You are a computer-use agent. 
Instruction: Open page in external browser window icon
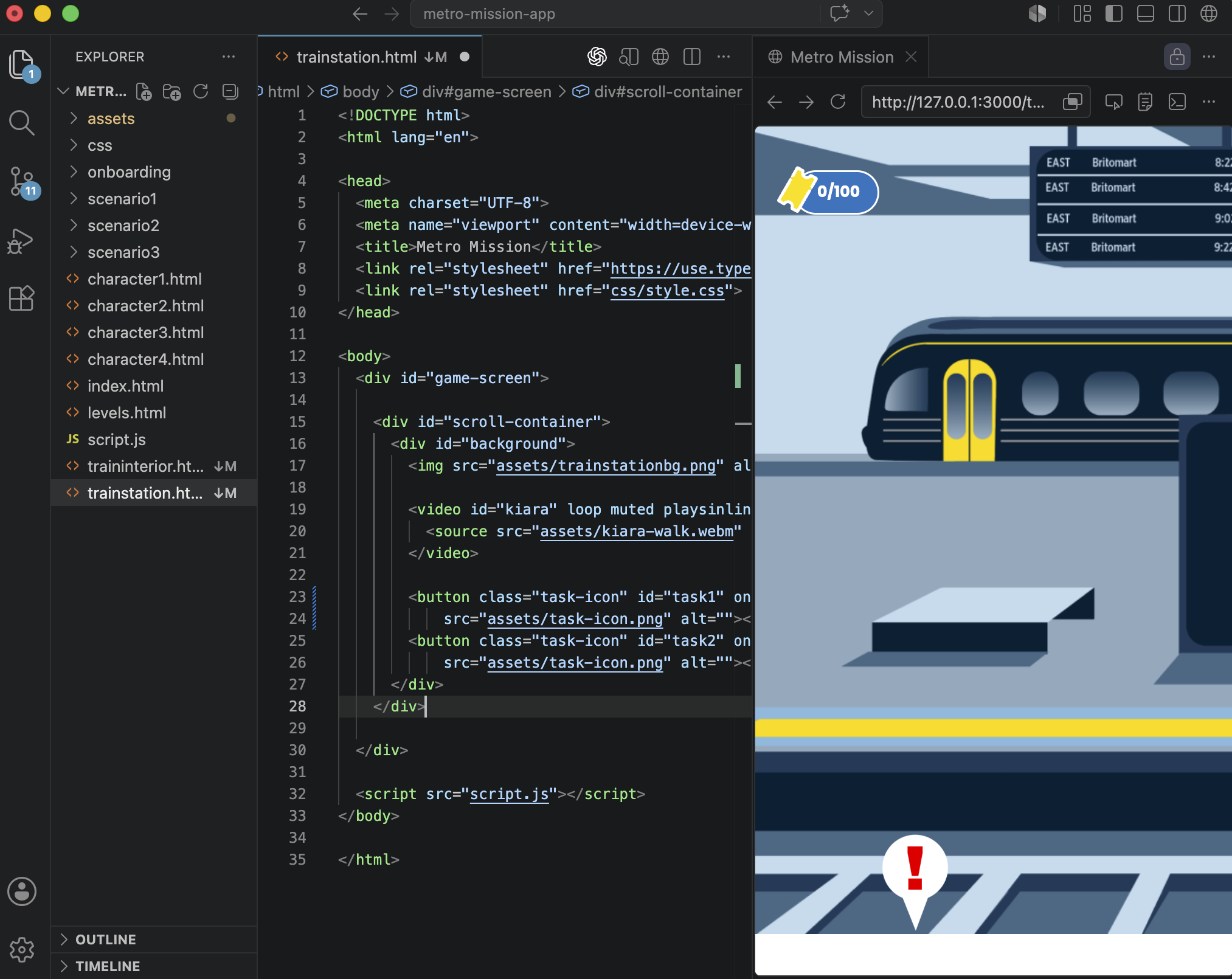click(x=1073, y=102)
